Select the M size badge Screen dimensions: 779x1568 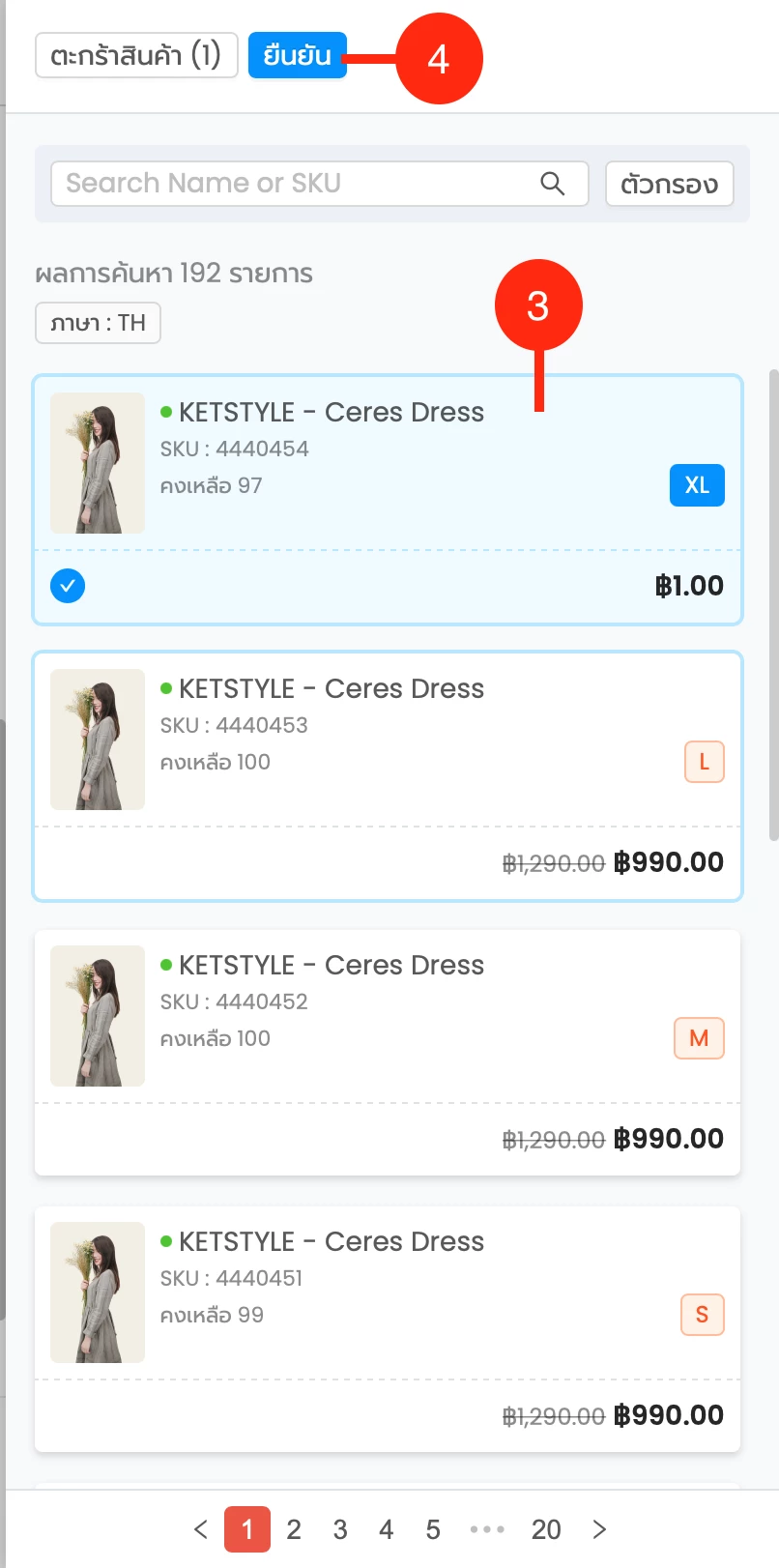coord(699,1038)
